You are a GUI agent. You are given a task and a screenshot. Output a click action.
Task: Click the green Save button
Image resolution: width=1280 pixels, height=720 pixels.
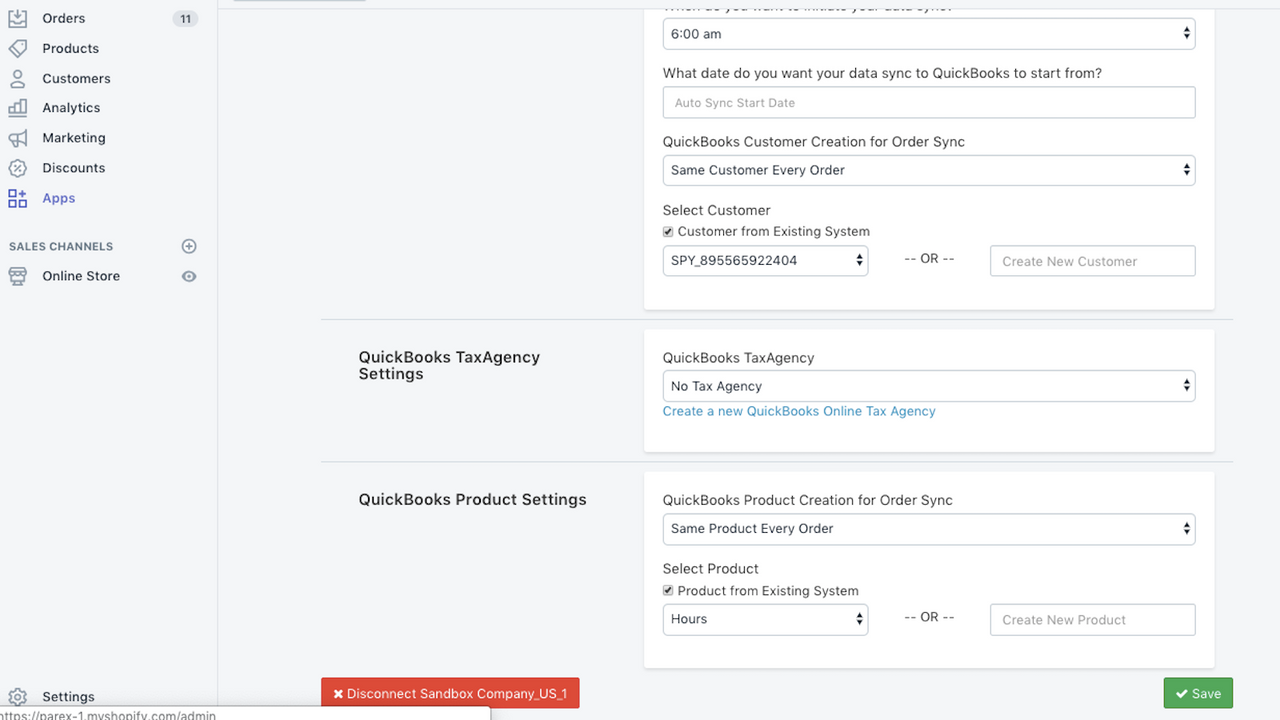(x=1198, y=694)
